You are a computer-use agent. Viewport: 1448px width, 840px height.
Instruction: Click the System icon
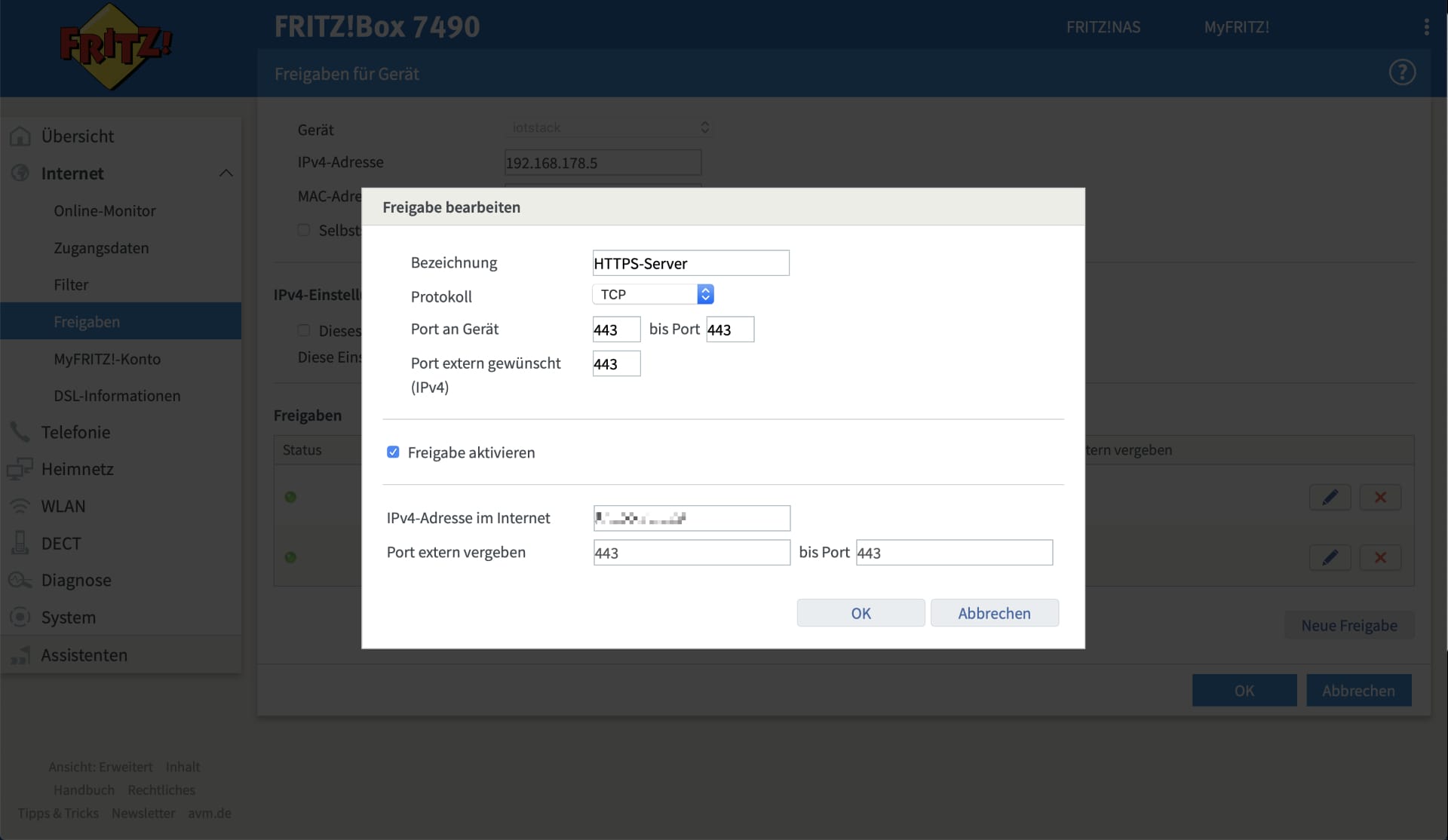(20, 617)
